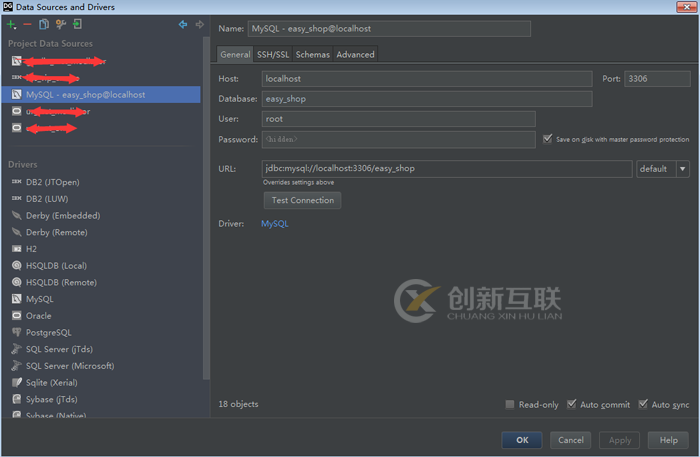The width and height of the screenshot is (700, 457).
Task: Open the MySQL driver link
Action: [275, 224]
